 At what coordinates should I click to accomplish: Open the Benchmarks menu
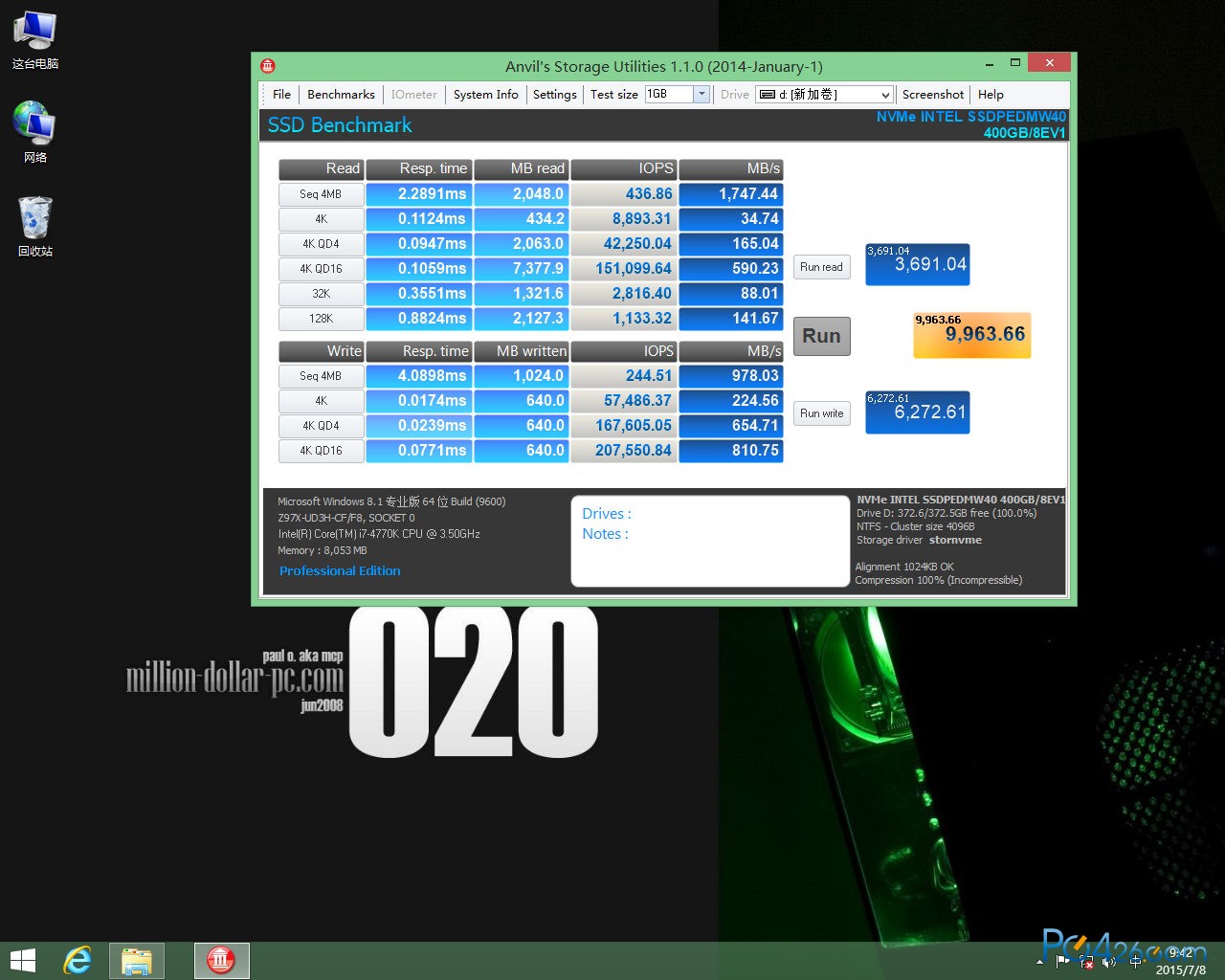[x=341, y=95]
